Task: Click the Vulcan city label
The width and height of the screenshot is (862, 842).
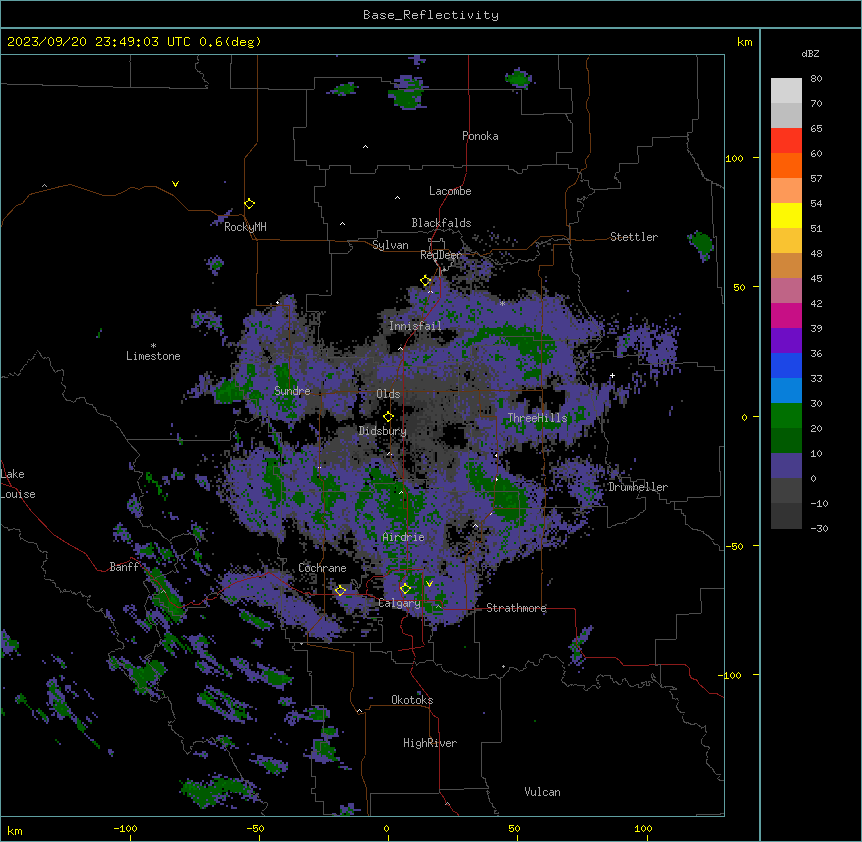Action: (543, 792)
